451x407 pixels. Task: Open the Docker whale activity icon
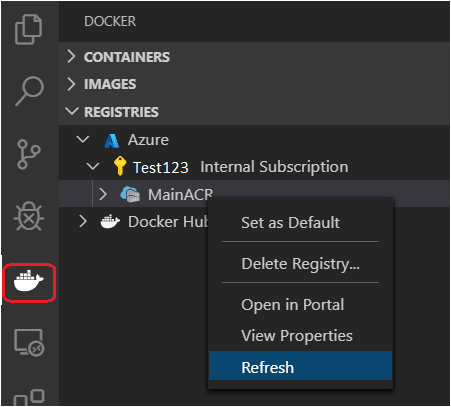coord(29,281)
